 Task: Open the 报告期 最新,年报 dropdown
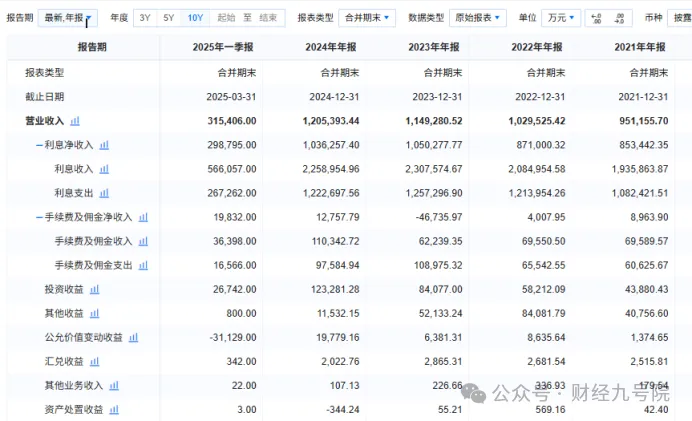pos(68,18)
